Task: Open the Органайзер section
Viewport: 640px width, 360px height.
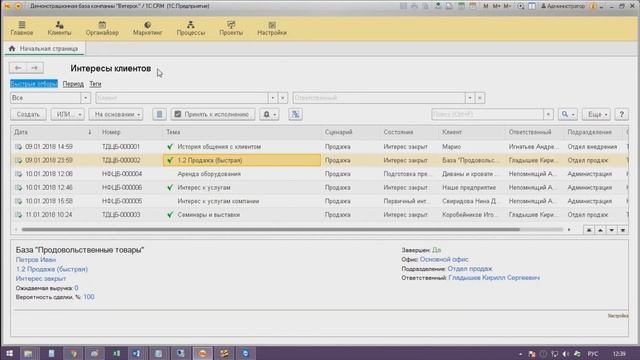Action: [102, 28]
